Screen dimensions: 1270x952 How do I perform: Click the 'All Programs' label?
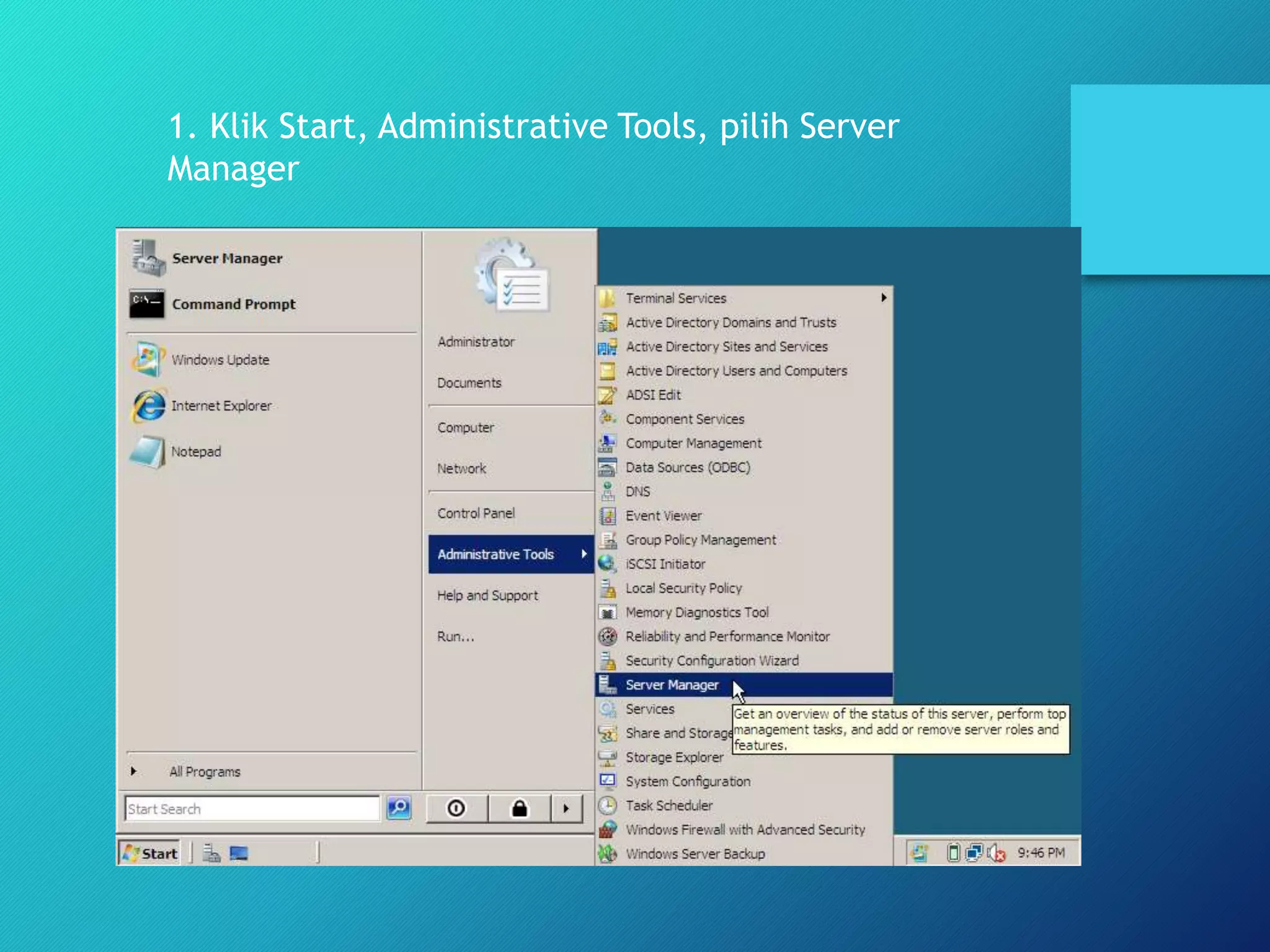[205, 772]
